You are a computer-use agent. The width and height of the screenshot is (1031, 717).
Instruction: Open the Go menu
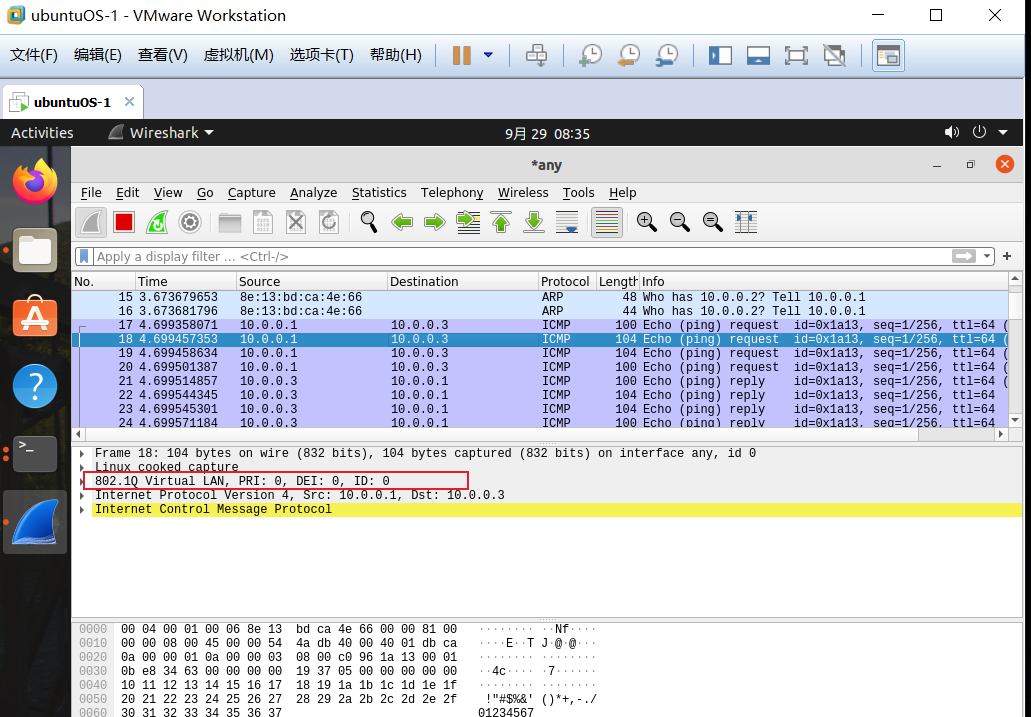pyautogui.click(x=205, y=193)
